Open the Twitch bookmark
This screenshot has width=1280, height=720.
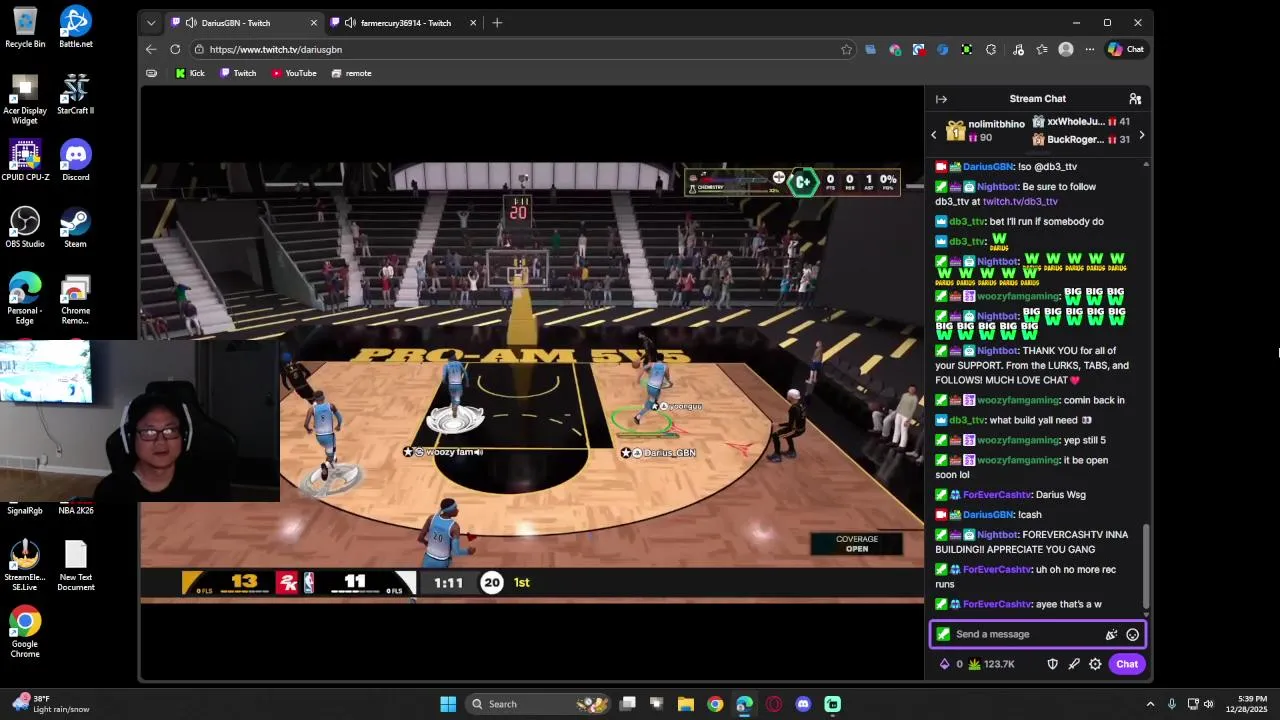[238, 73]
